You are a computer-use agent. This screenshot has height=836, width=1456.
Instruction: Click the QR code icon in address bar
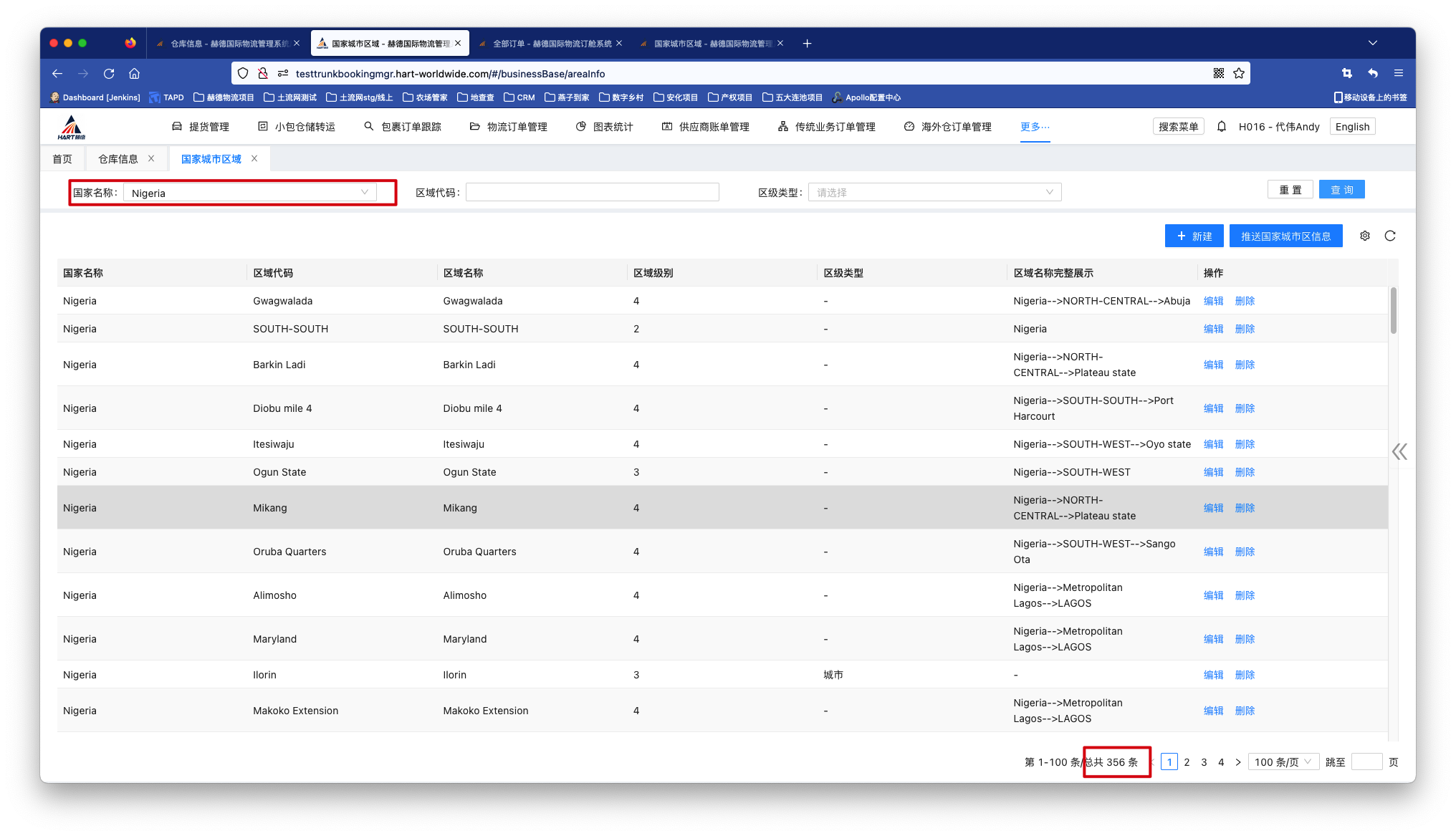click(1219, 73)
